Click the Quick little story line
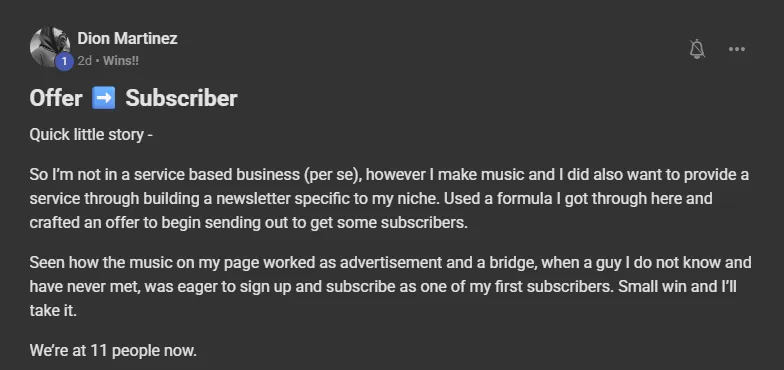 (x=91, y=135)
